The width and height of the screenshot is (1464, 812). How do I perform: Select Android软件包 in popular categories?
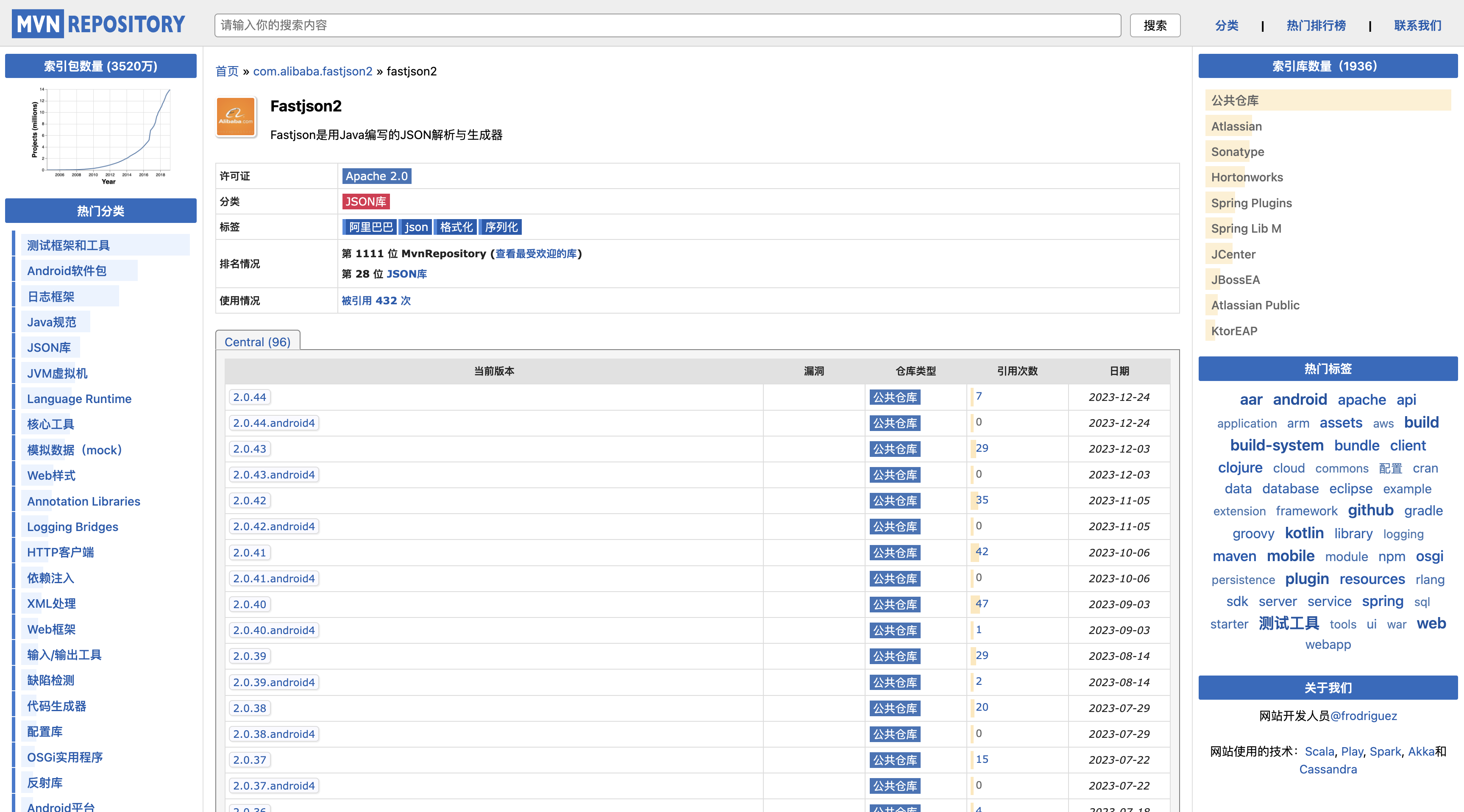tap(67, 270)
